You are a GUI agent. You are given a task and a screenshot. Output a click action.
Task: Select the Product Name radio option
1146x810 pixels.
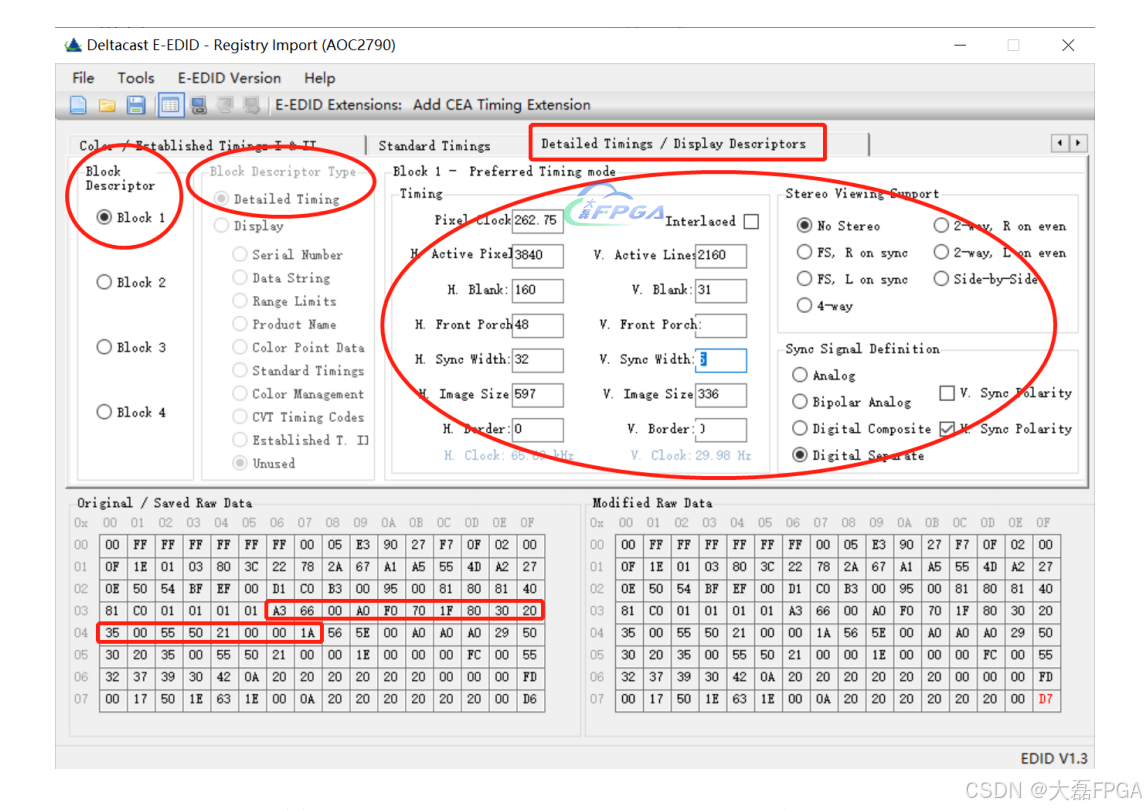click(240, 324)
